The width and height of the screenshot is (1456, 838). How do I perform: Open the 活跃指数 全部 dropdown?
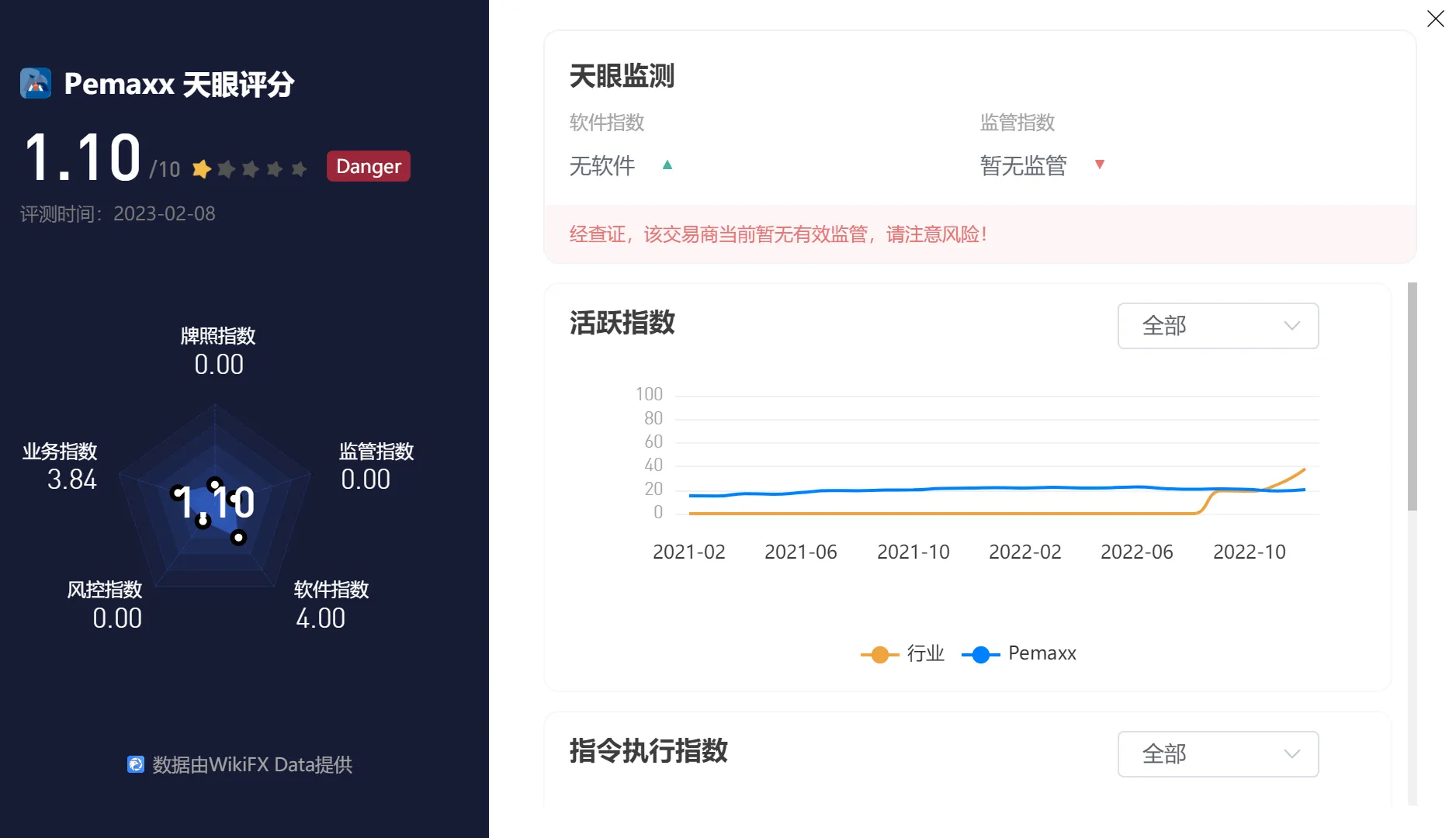coord(1218,326)
